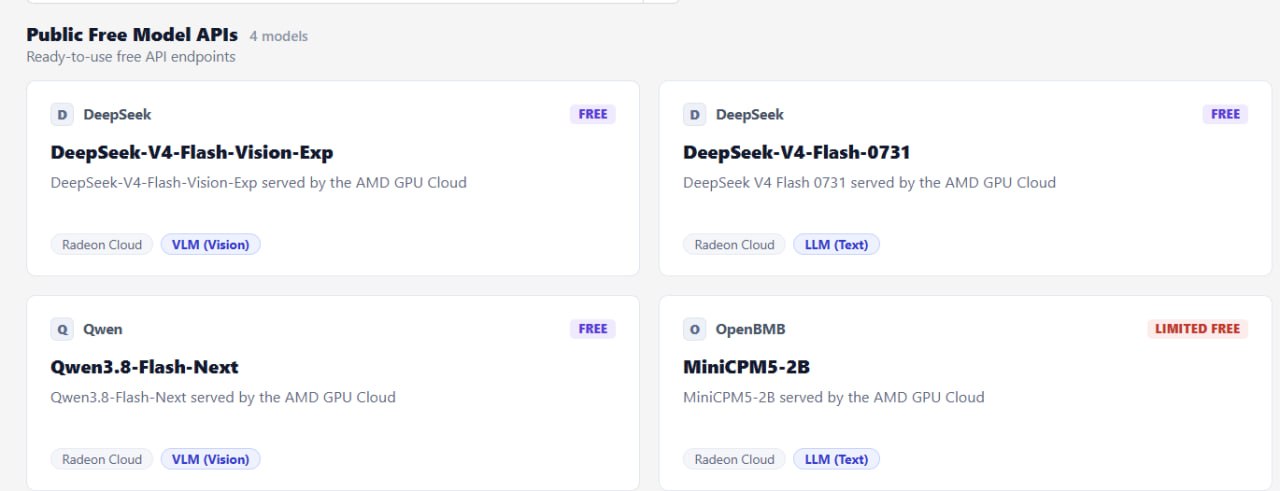Click the Qwen3.8-Flash-Next served by AMD description
The width and height of the screenshot is (1280, 491).
pos(223,397)
